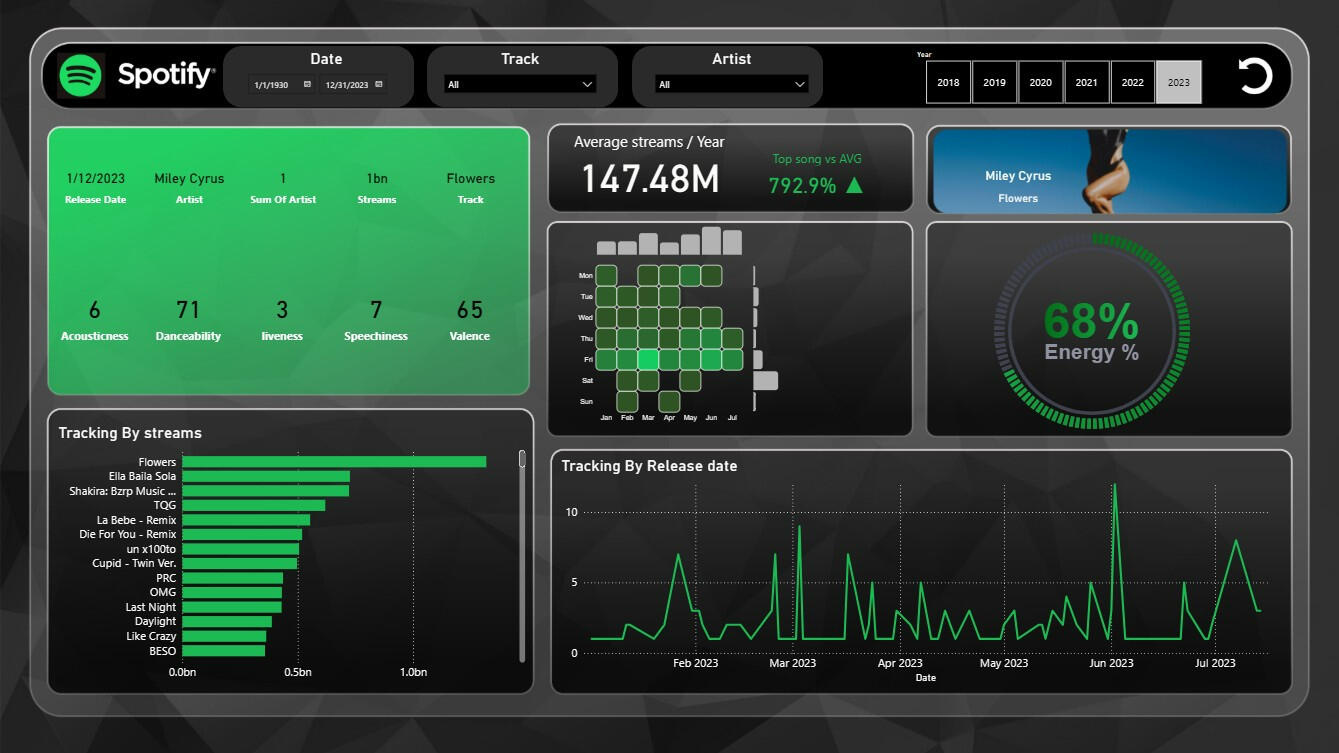This screenshot has width=1339, height=753.
Task: Click the 68% Energy gauge ring
Action: click(x=1092, y=331)
